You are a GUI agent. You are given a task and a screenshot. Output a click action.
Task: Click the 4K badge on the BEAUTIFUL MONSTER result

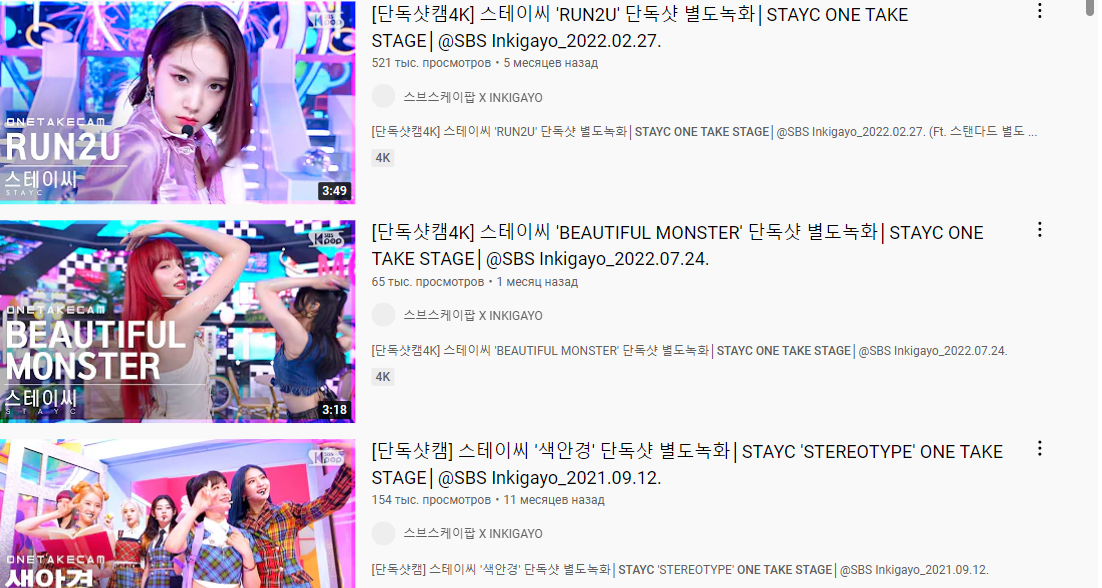click(383, 377)
